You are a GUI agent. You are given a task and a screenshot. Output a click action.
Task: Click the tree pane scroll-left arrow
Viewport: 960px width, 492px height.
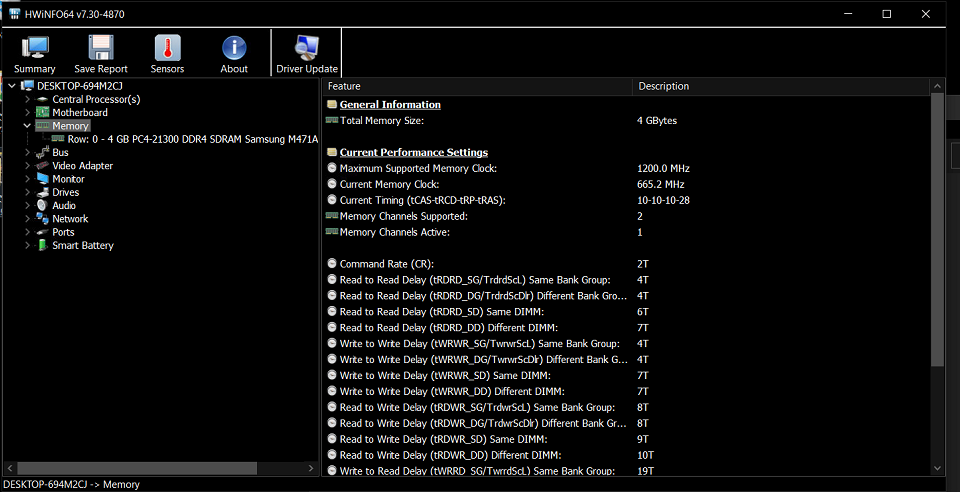point(10,469)
